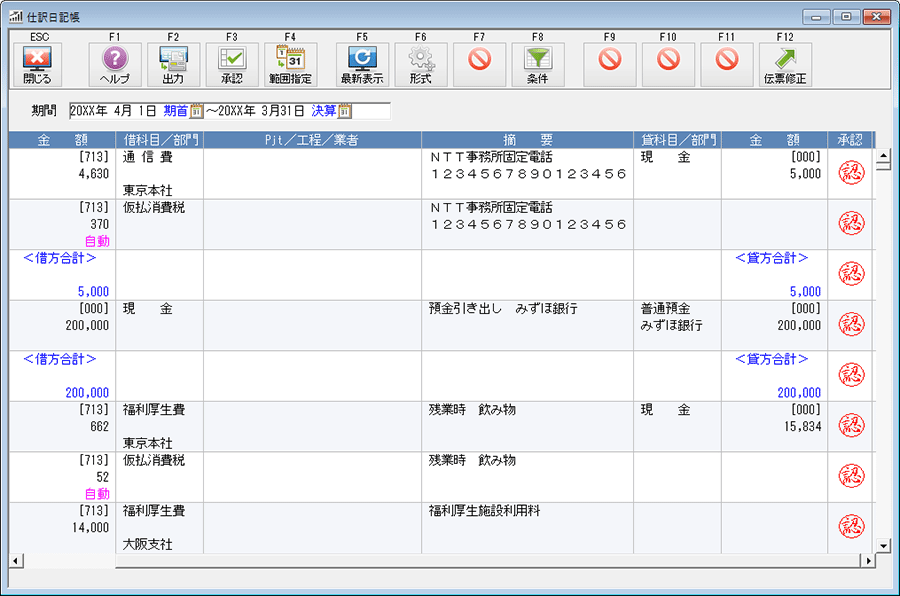This screenshot has width=900, height=596.
Task: Click the 借科目/部門 column header
Action: click(x=160, y=140)
